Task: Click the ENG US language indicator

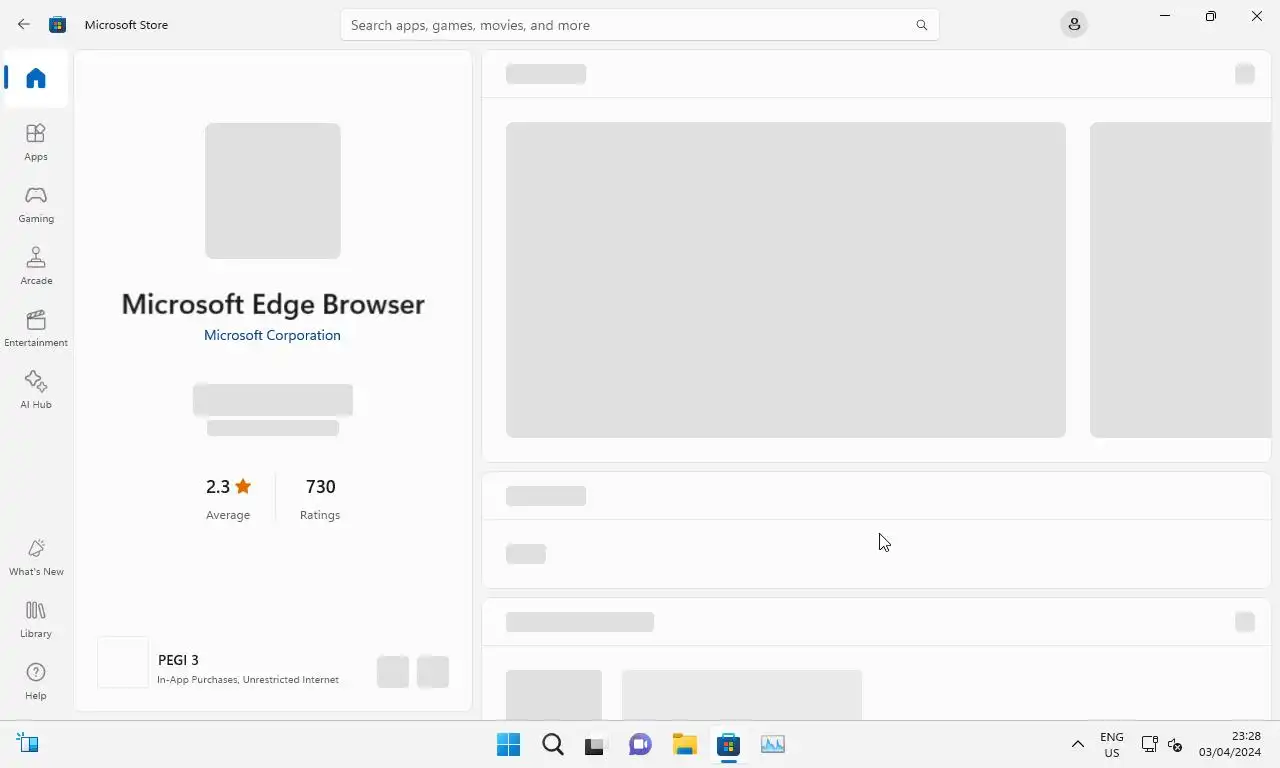Action: [1111, 745]
